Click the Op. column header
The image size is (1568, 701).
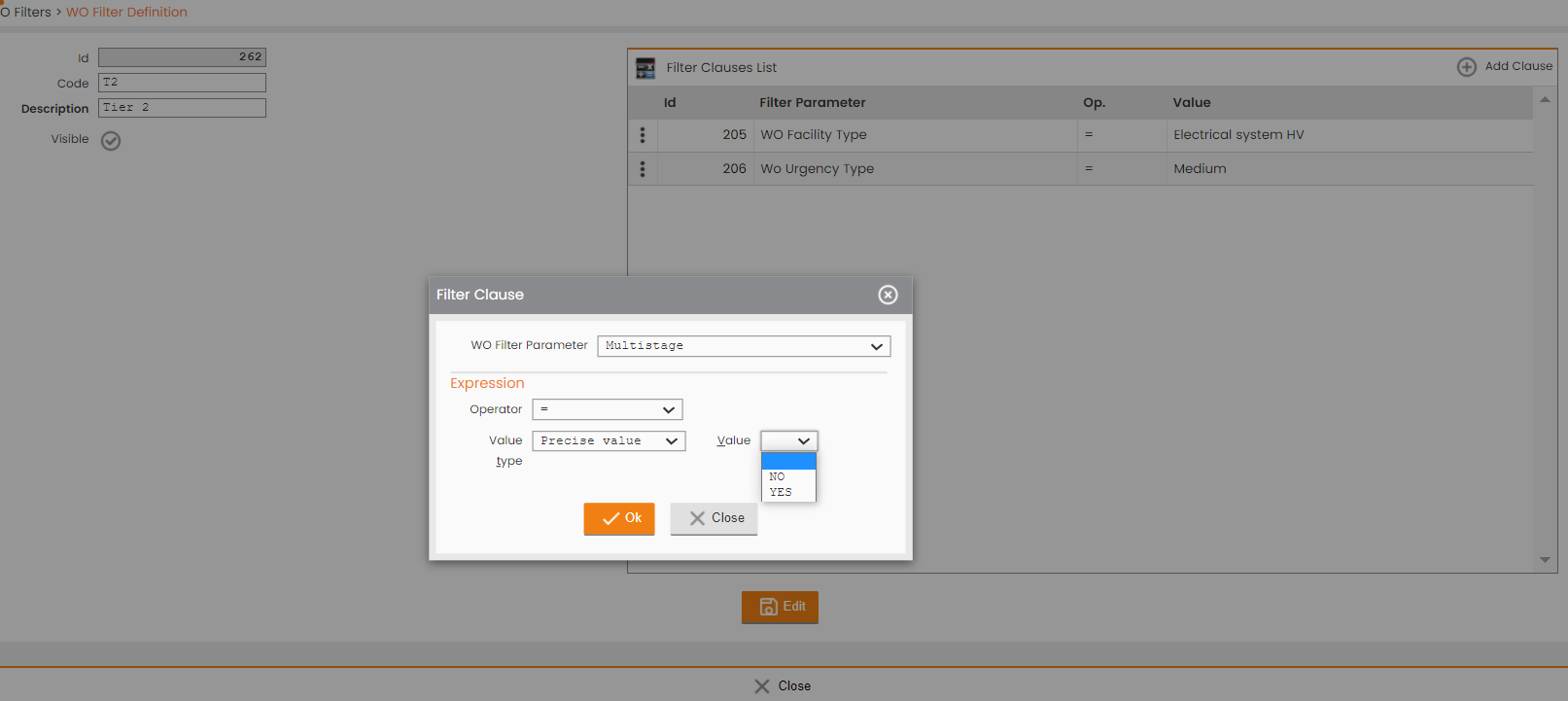click(x=1095, y=103)
